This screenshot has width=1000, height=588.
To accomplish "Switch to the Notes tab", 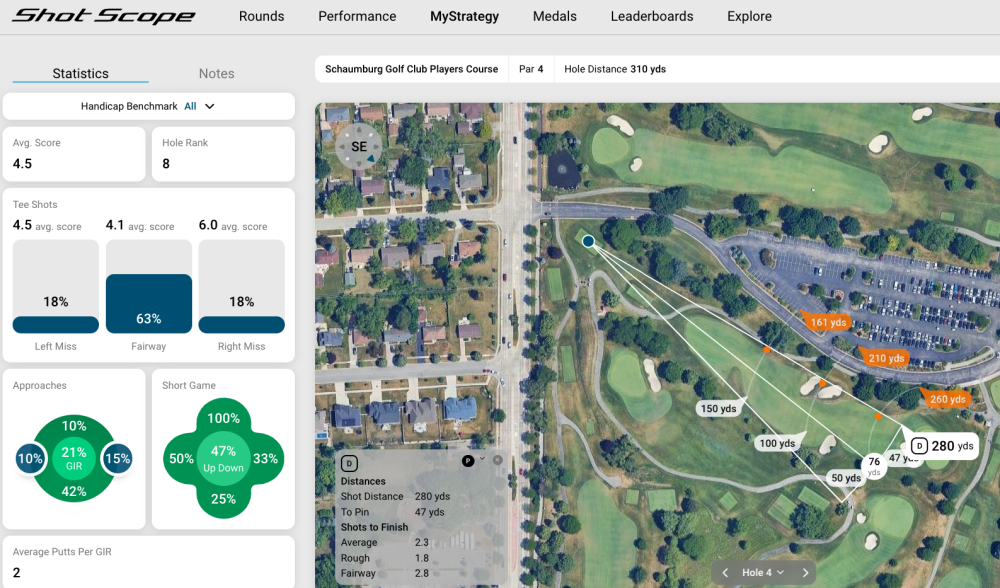I will coord(216,74).
